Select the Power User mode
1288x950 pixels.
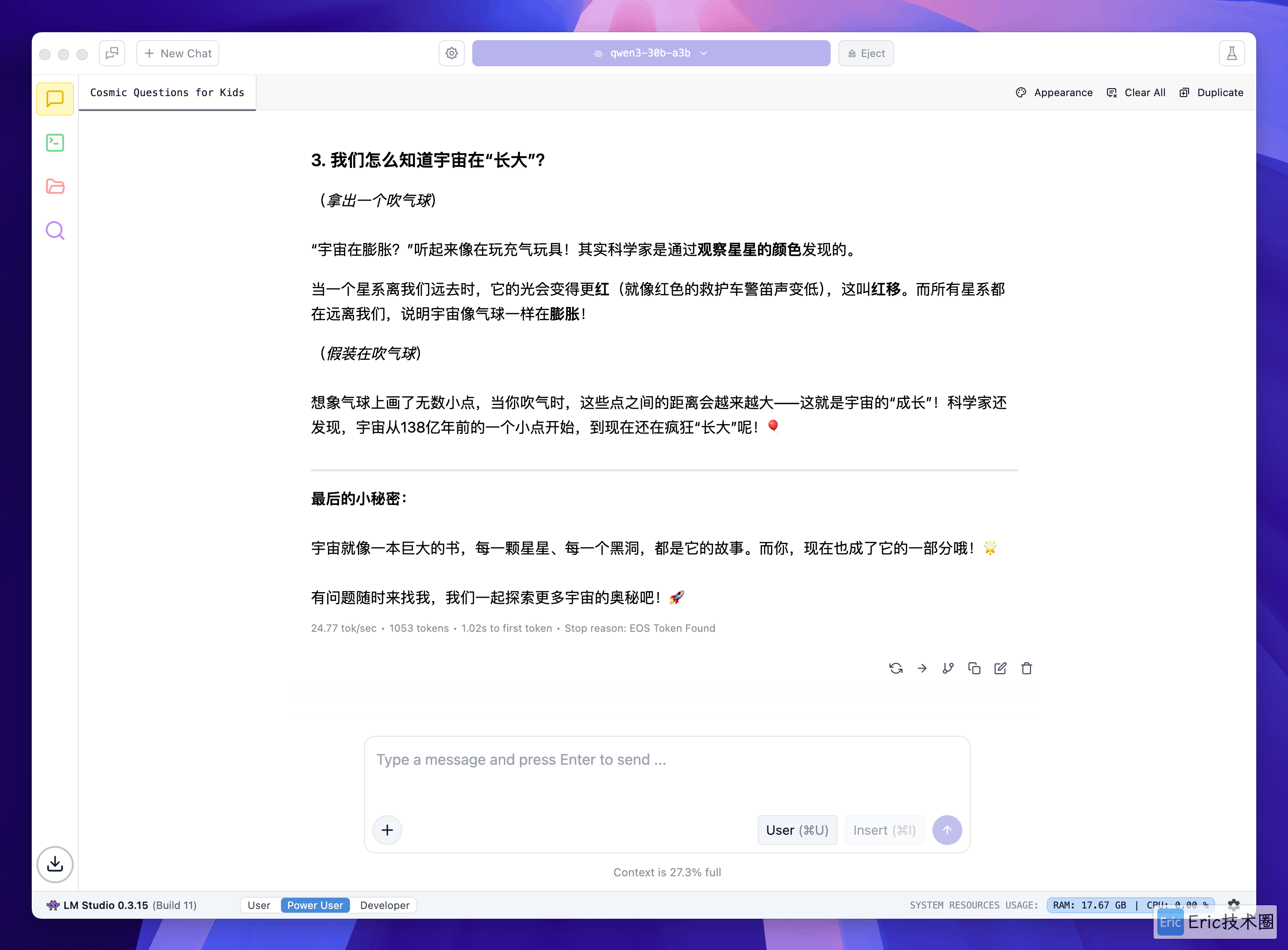click(315, 905)
